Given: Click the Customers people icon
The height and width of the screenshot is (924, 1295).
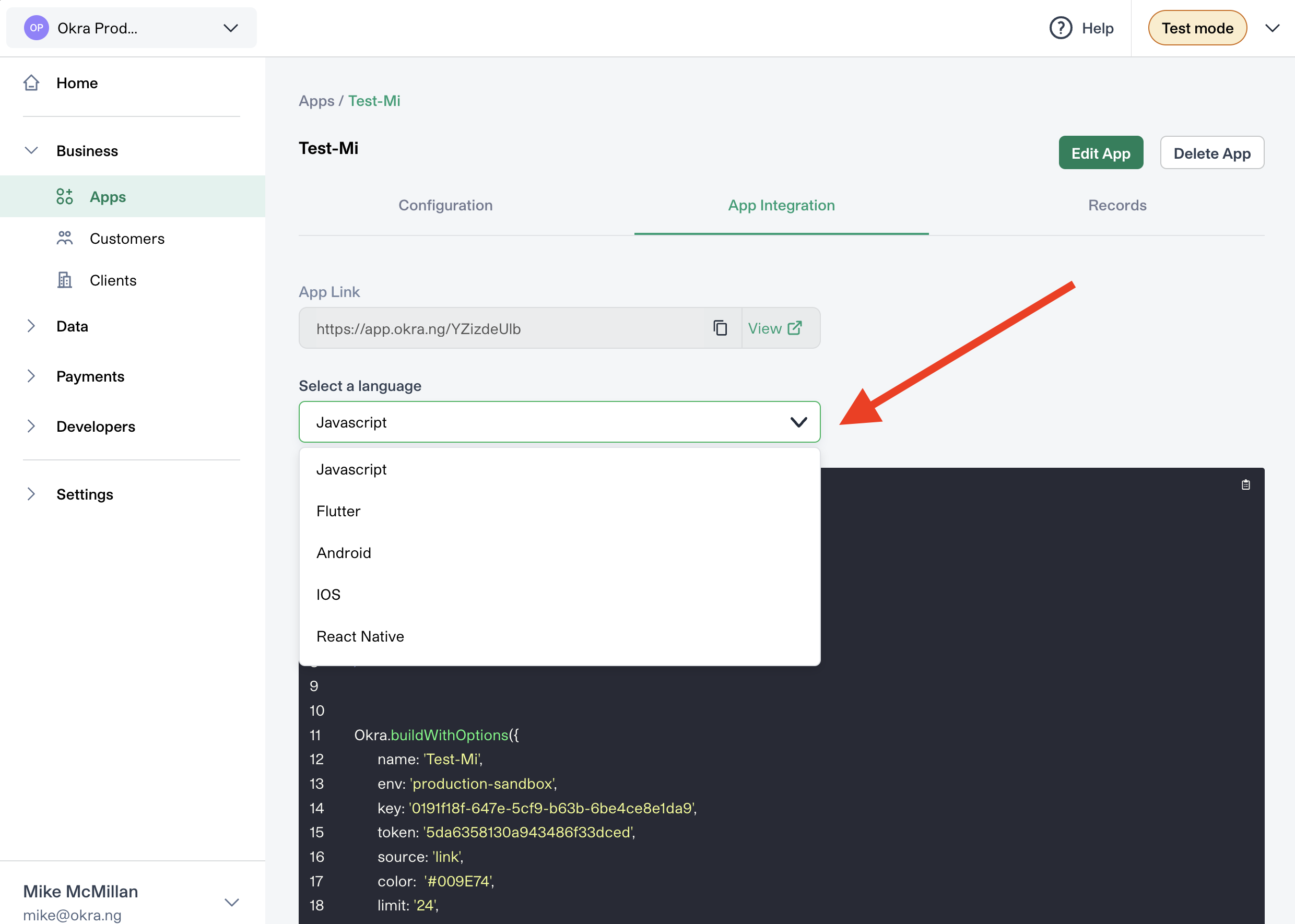Looking at the screenshot, I should [x=64, y=238].
